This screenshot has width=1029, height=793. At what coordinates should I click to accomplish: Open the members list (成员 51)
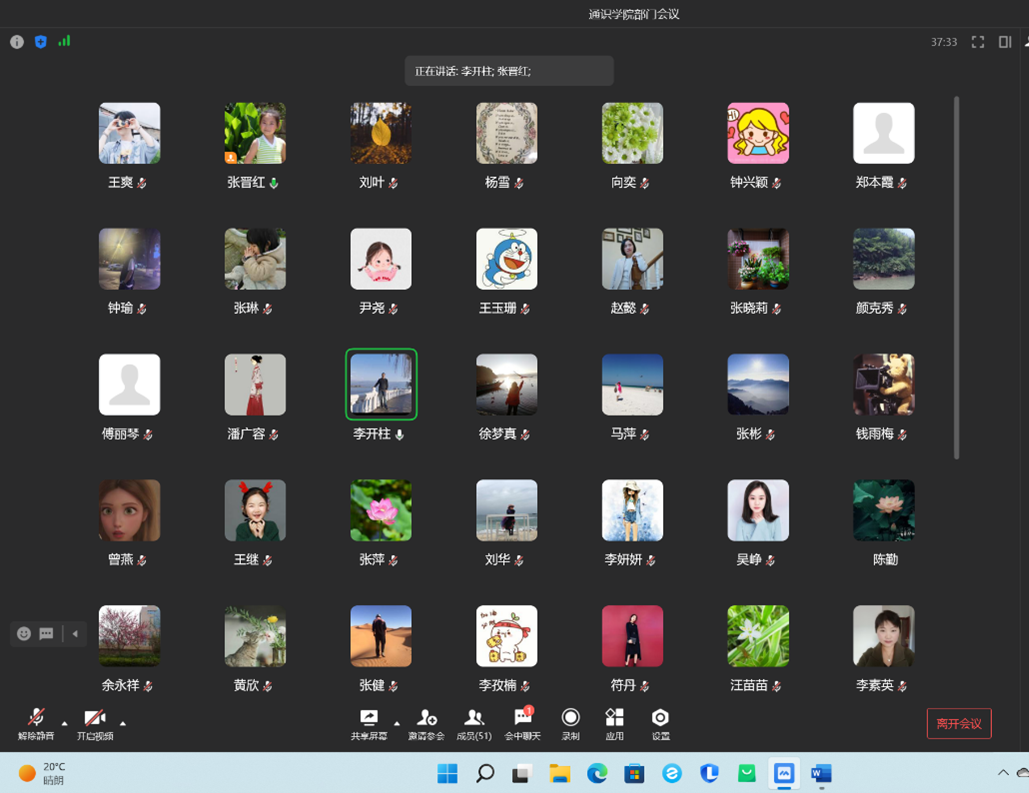tap(473, 723)
